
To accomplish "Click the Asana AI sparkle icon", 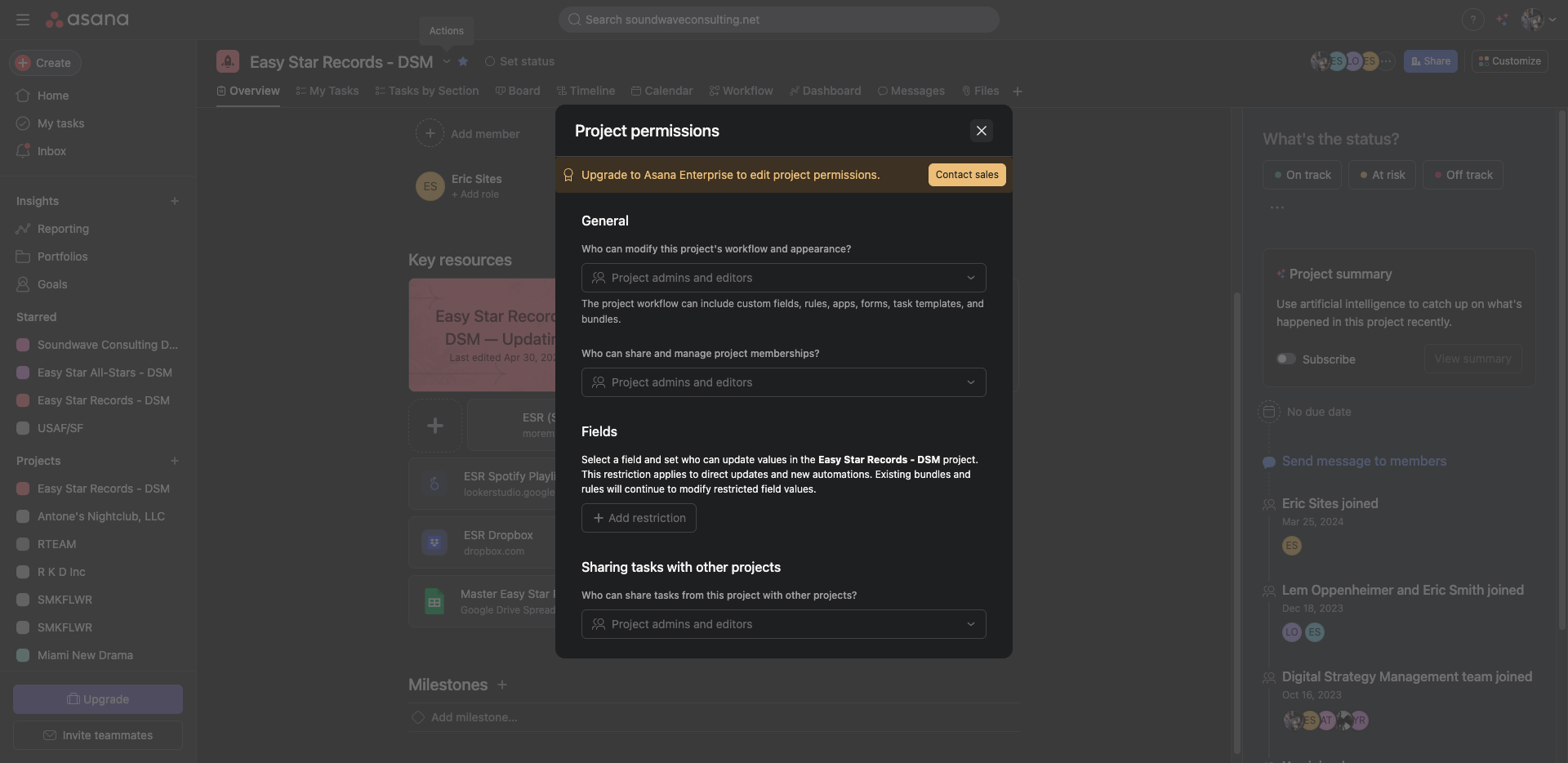I will (1503, 20).
